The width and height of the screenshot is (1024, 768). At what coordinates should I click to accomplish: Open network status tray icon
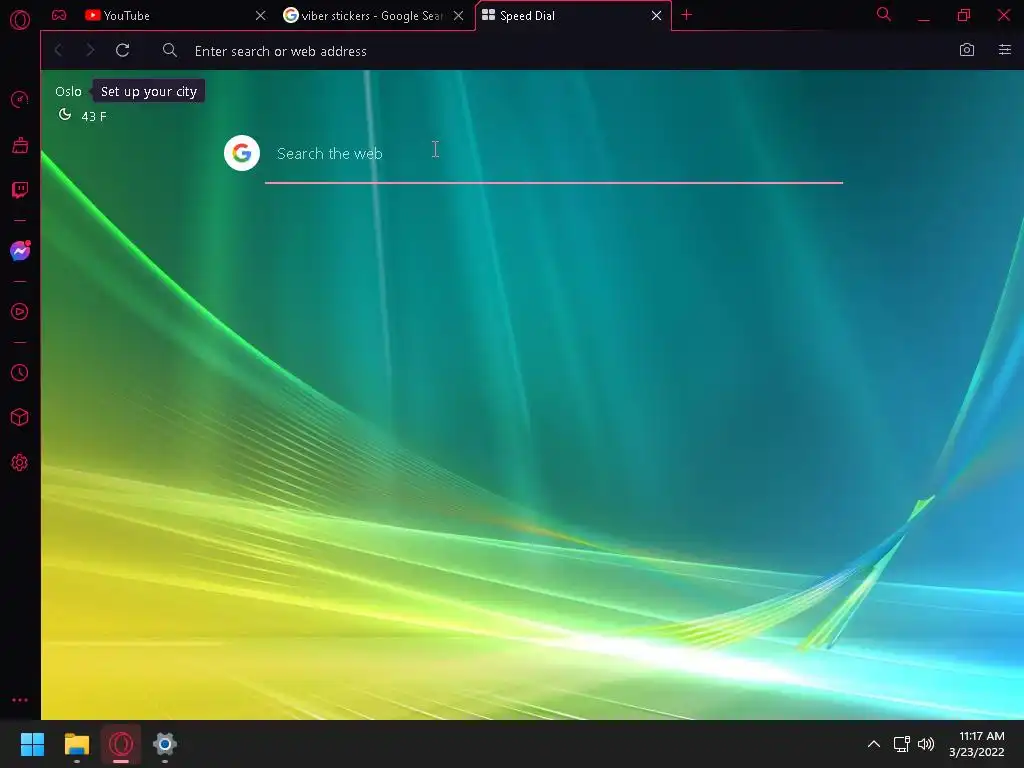pyautogui.click(x=902, y=744)
